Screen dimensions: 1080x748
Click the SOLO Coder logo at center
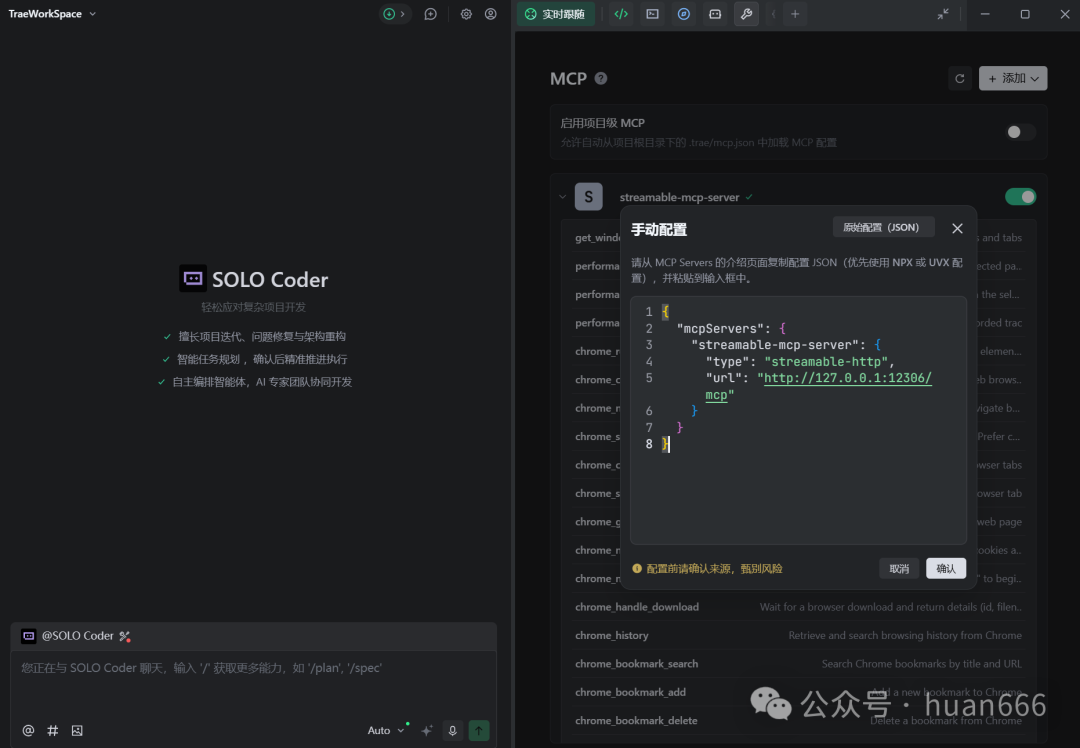193,279
